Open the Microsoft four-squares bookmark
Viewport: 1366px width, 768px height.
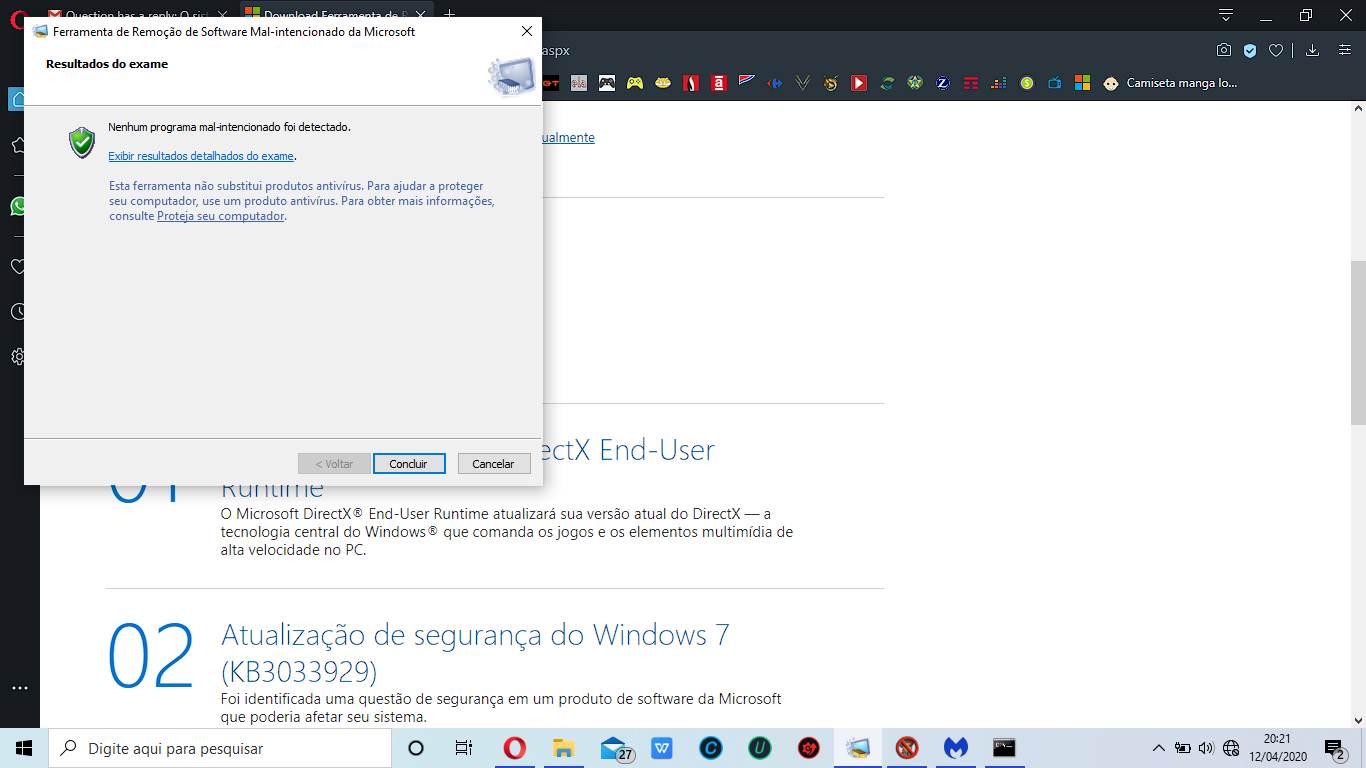coord(1082,83)
